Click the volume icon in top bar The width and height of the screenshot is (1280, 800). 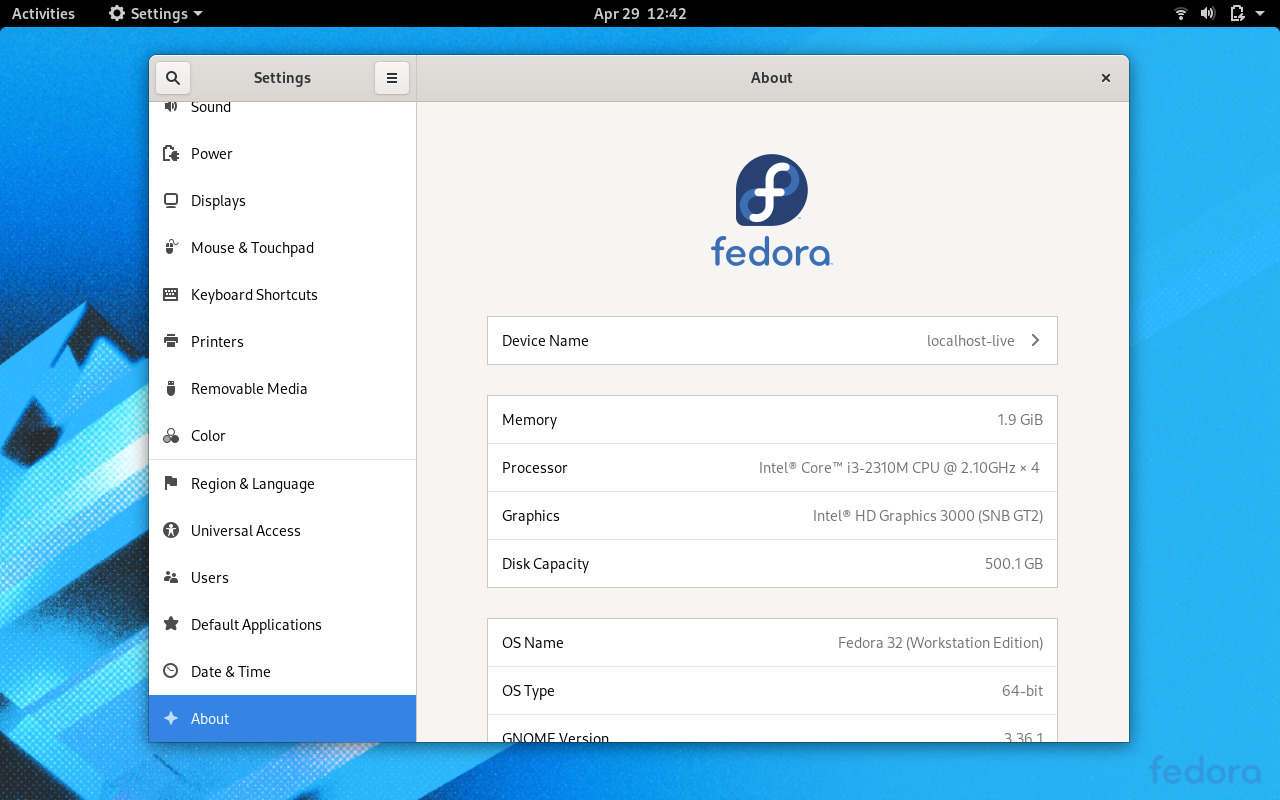click(x=1208, y=14)
